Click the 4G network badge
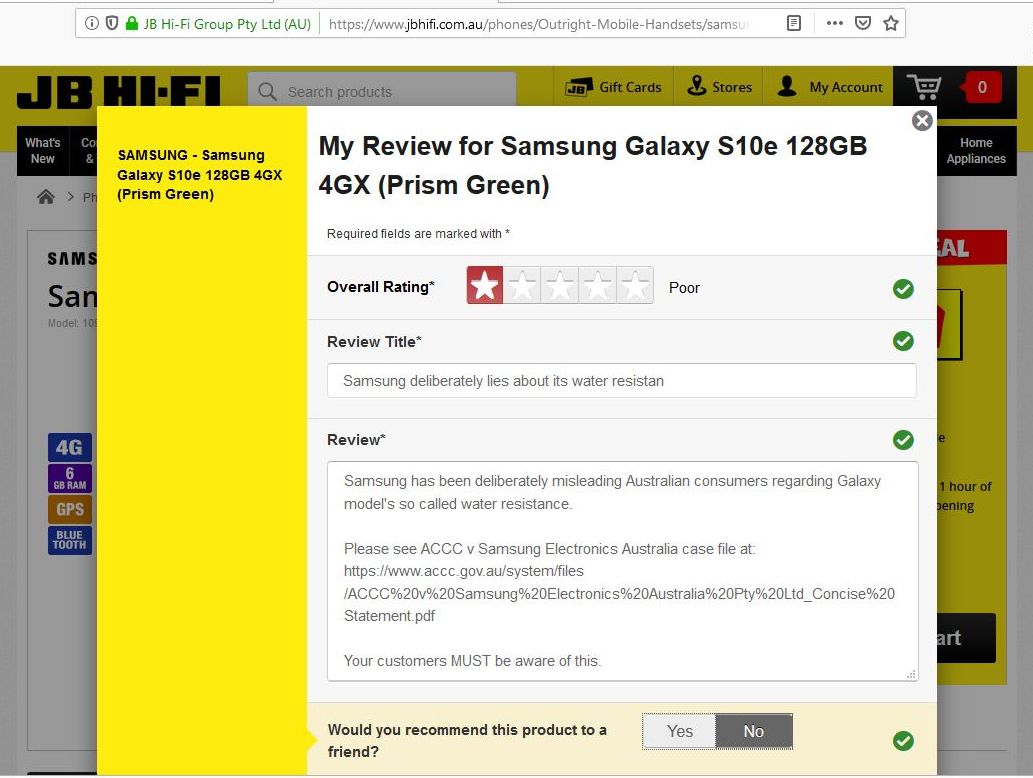The width and height of the screenshot is (1033, 778). click(69, 447)
